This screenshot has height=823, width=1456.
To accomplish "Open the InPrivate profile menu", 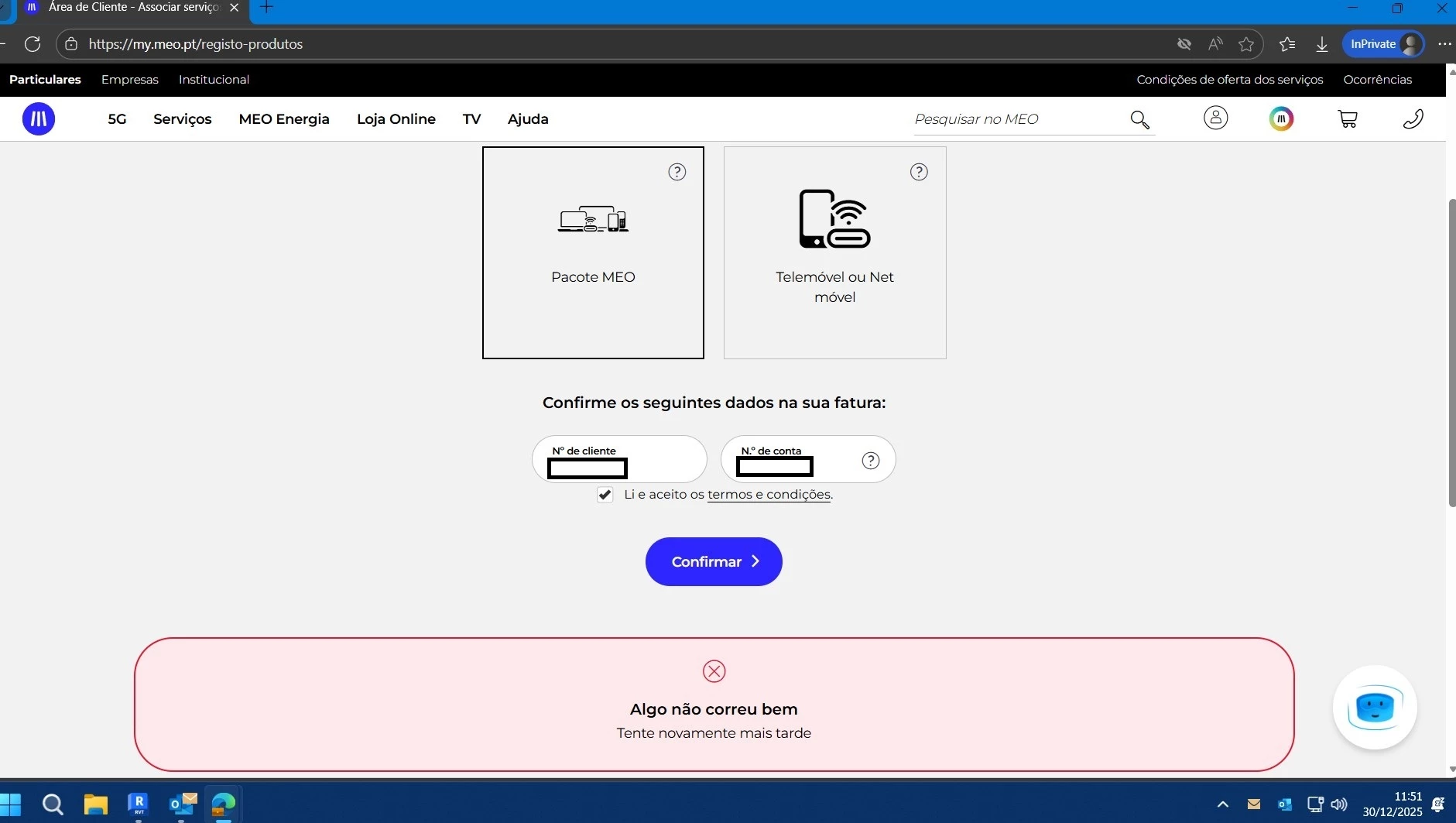I will pyautogui.click(x=1384, y=44).
